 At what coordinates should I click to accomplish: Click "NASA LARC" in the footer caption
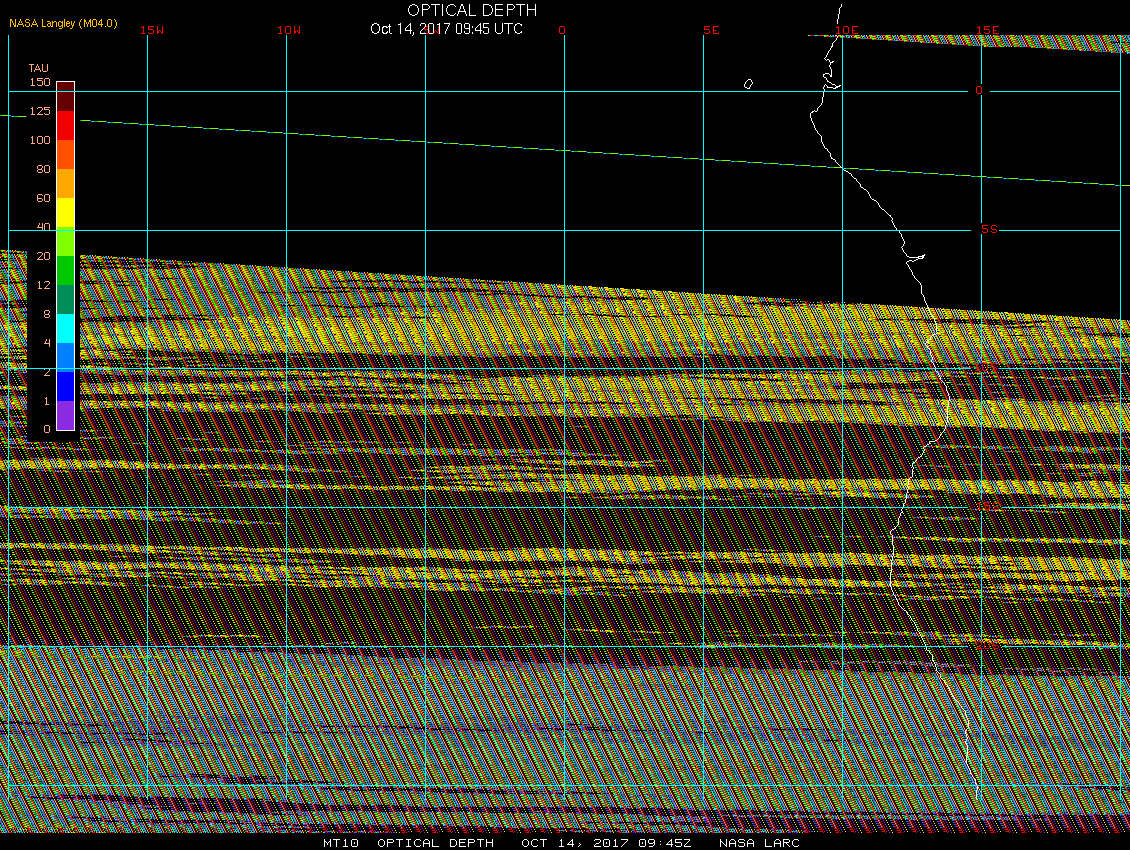(759, 842)
